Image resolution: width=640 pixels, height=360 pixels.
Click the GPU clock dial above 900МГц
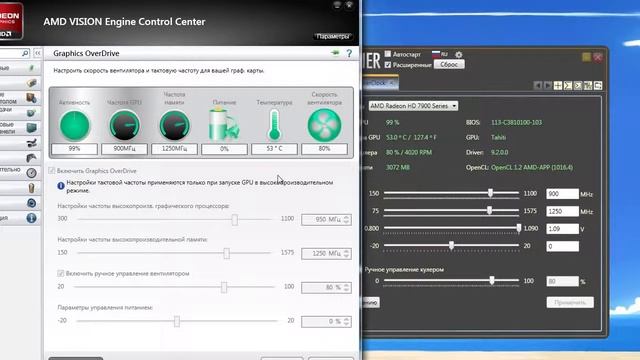point(124,126)
